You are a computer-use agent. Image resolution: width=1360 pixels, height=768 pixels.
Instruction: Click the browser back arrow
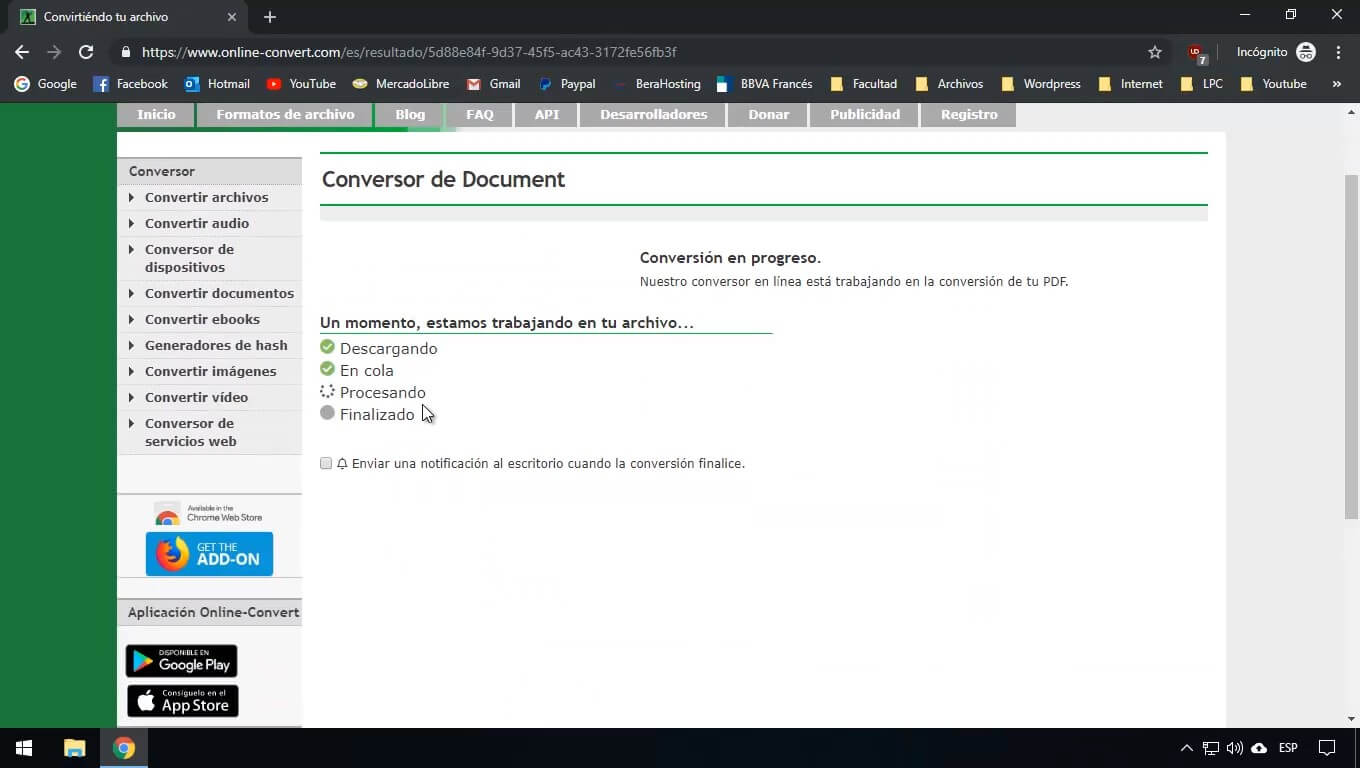click(x=22, y=52)
